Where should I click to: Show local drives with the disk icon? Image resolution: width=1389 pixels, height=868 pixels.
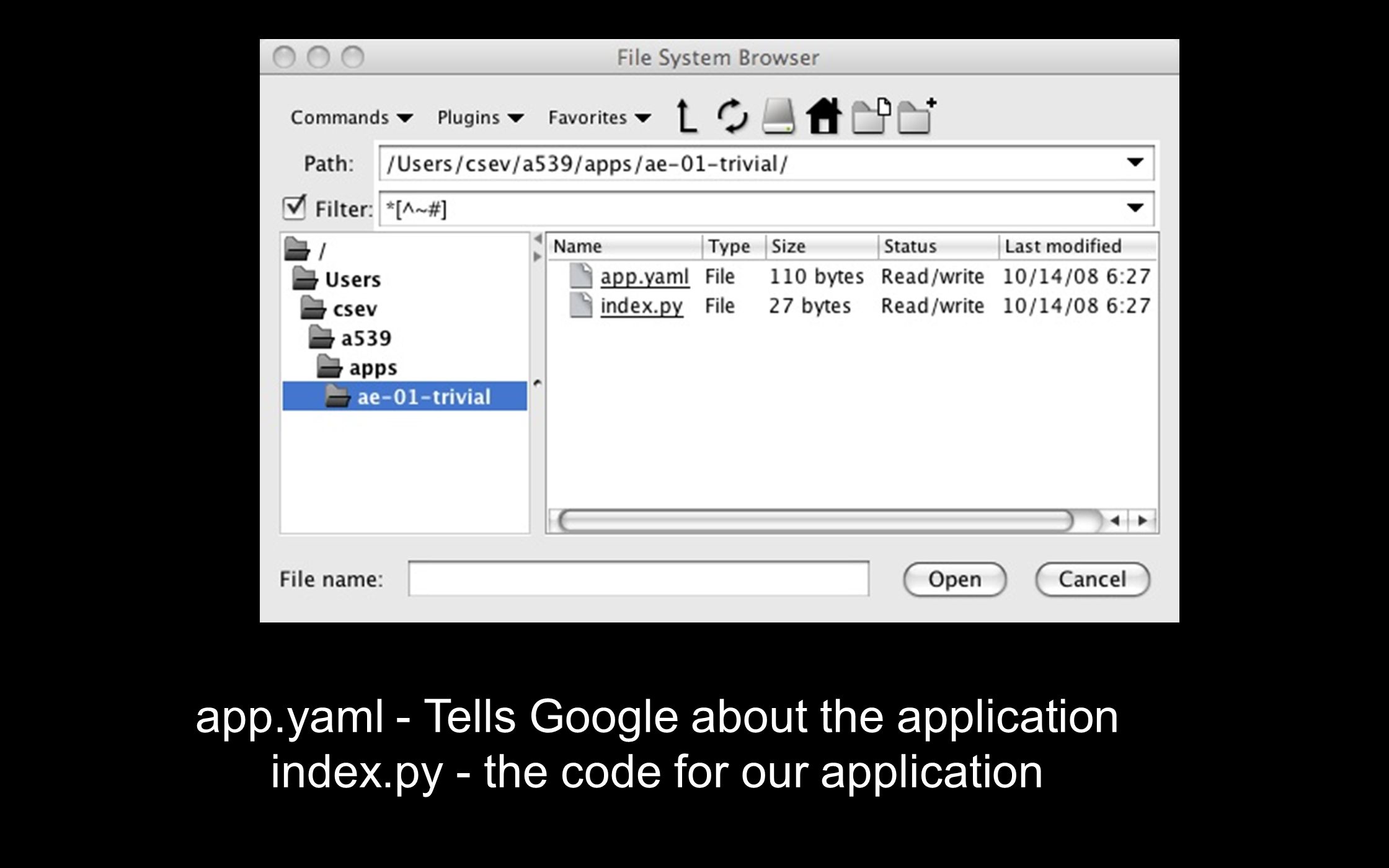point(778,116)
